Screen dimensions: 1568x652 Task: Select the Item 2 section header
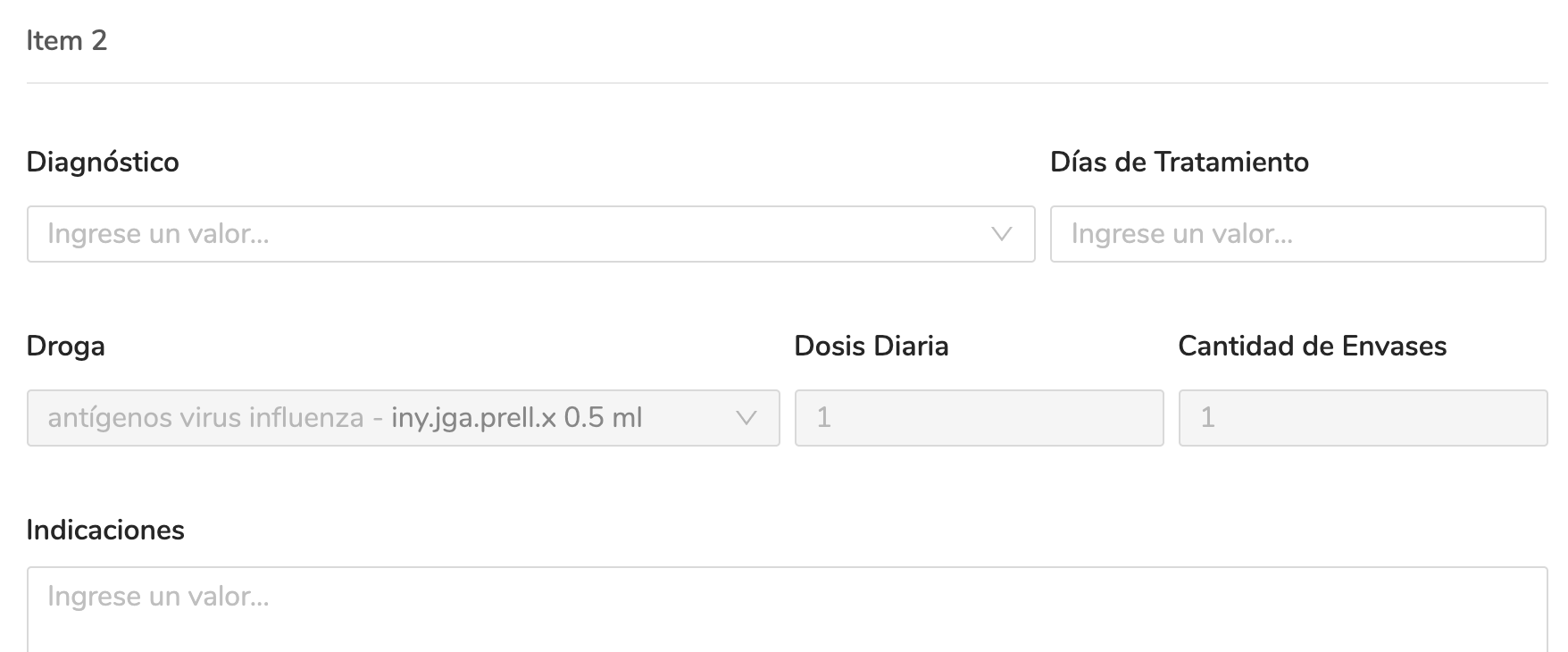click(66, 39)
